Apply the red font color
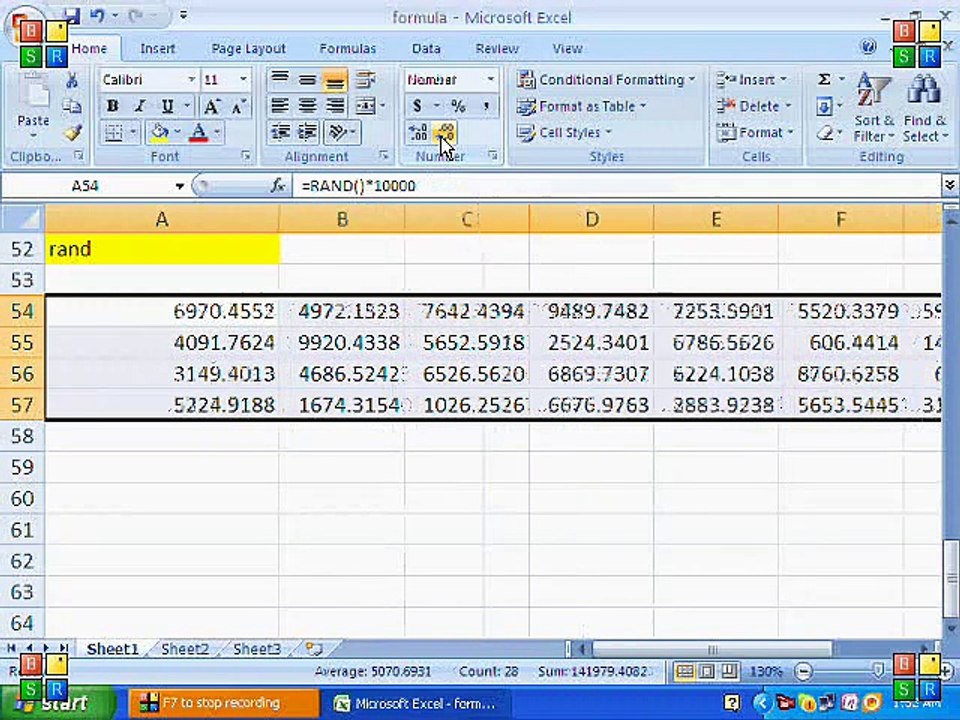 [198, 132]
